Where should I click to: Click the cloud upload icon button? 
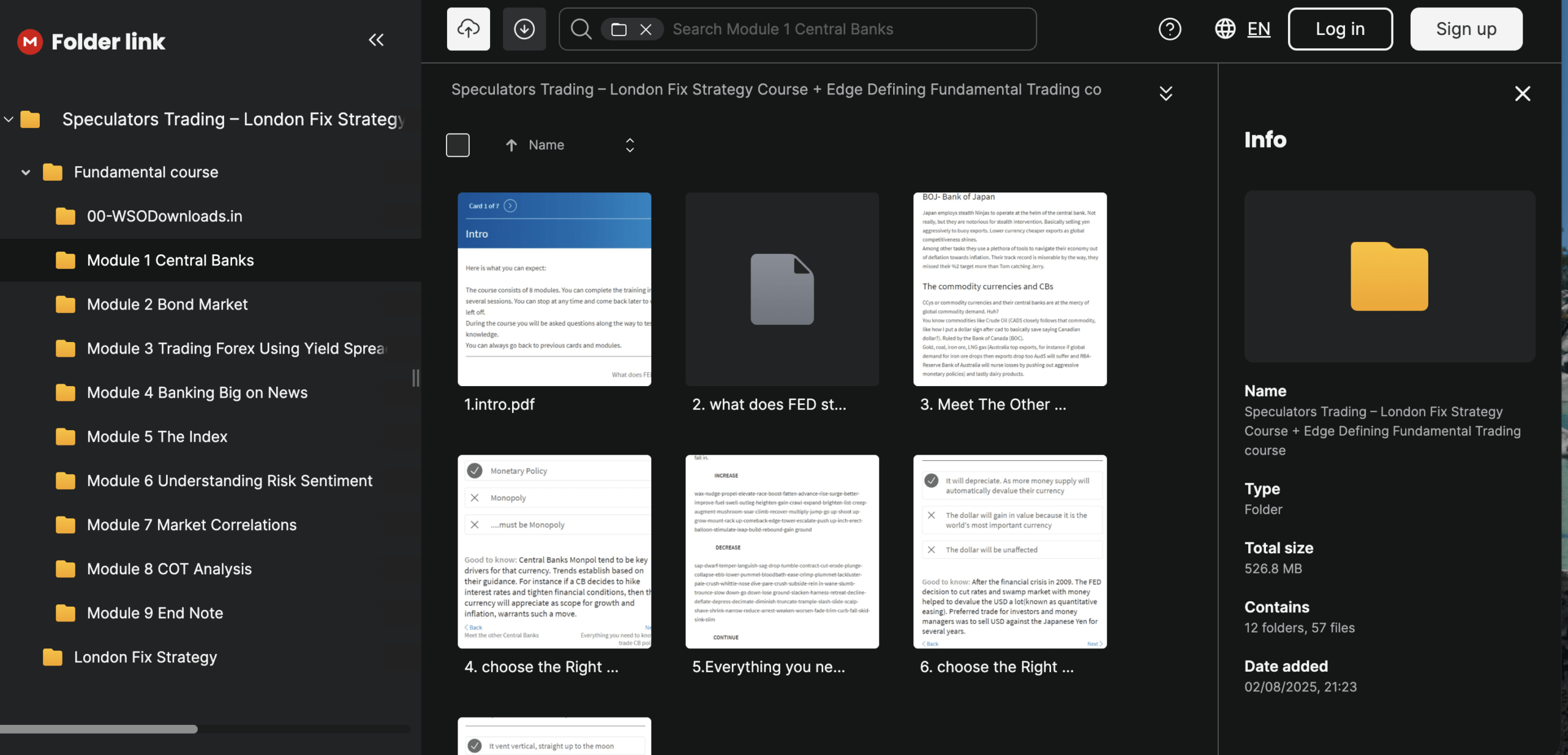[x=468, y=29]
